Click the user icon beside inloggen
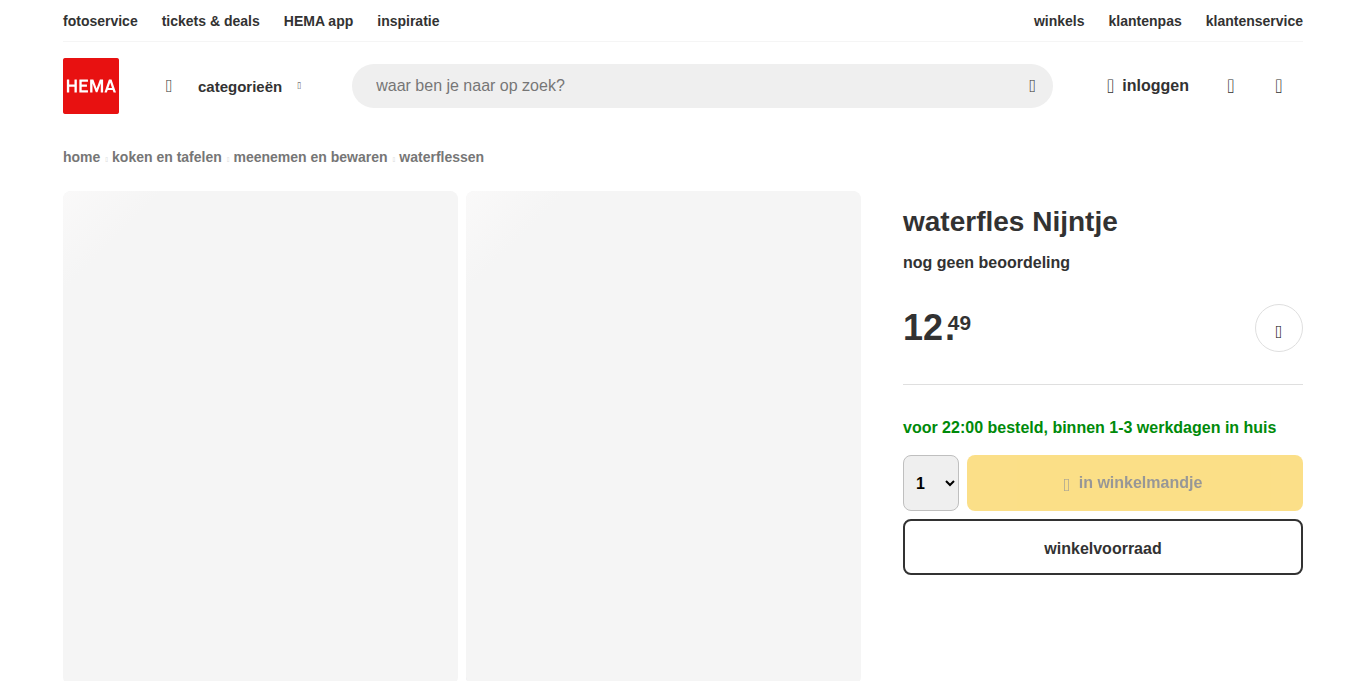 click(x=1110, y=87)
